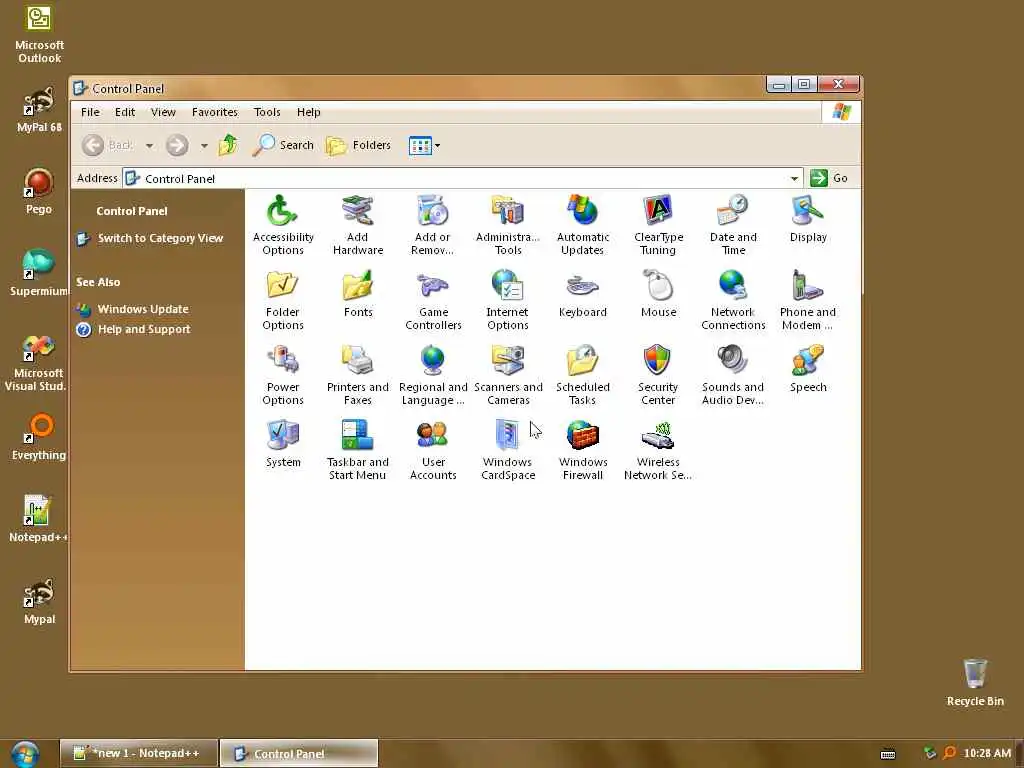Open Help and Support link
Image resolution: width=1024 pixels, height=768 pixels.
coord(144,329)
